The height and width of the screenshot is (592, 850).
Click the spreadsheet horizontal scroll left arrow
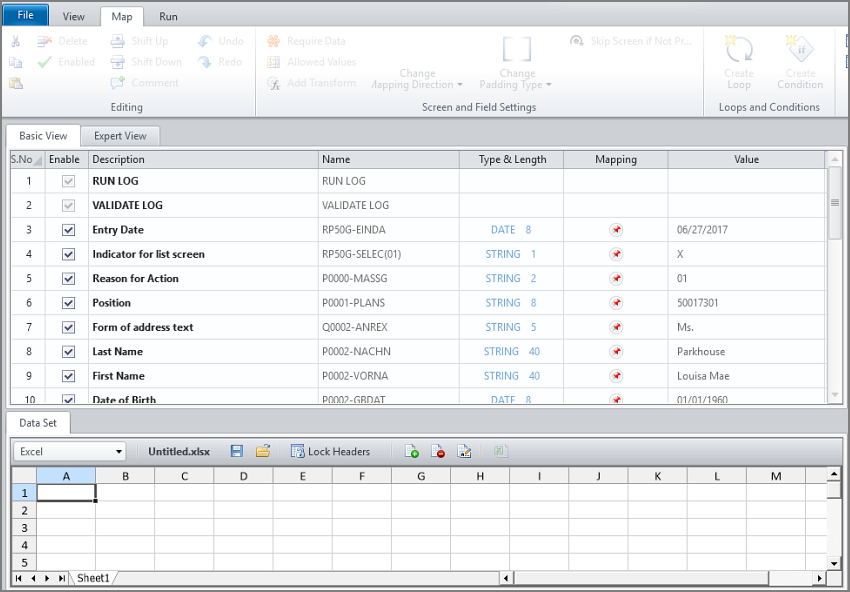(x=506, y=578)
